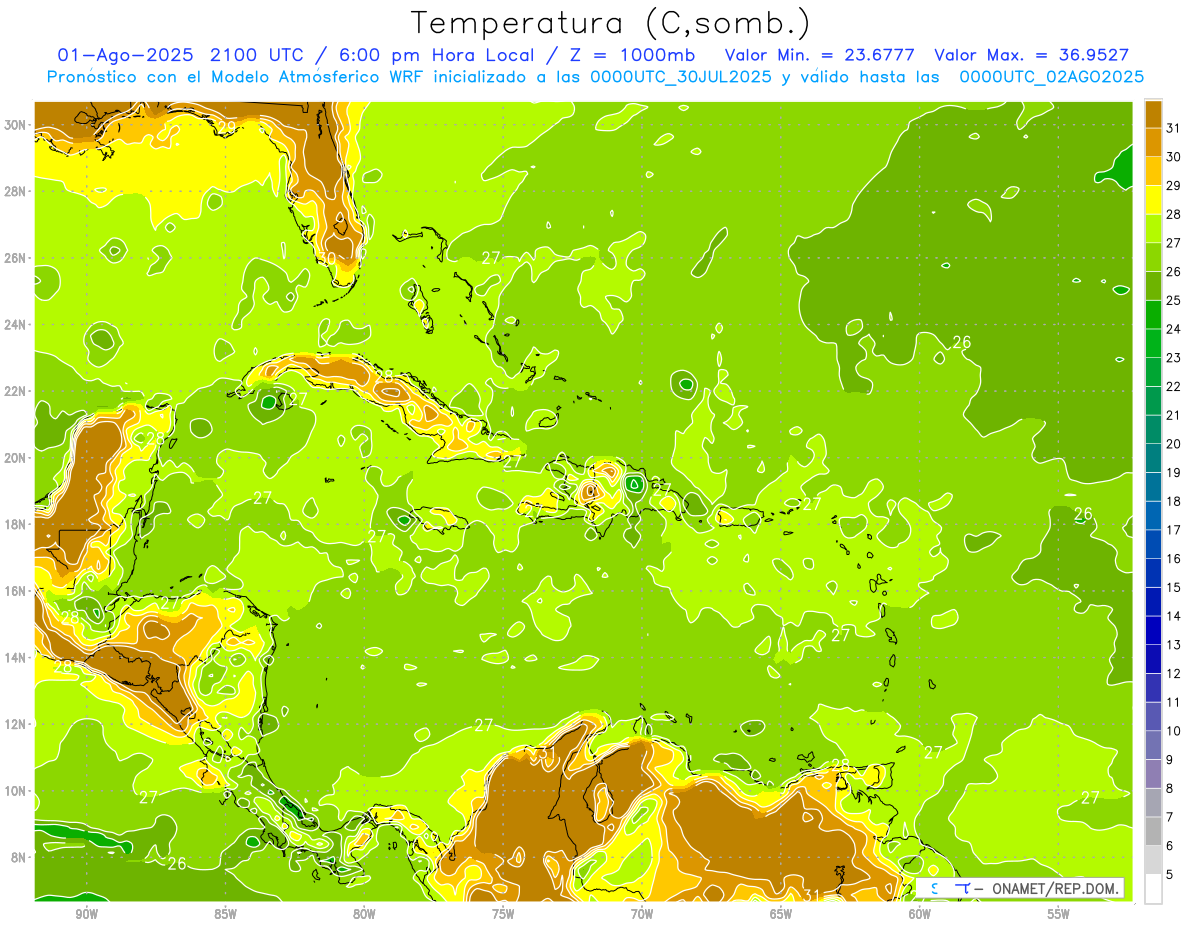1200x927 pixels.
Task: Click the legend scale value '23'
Action: pos(1175,357)
